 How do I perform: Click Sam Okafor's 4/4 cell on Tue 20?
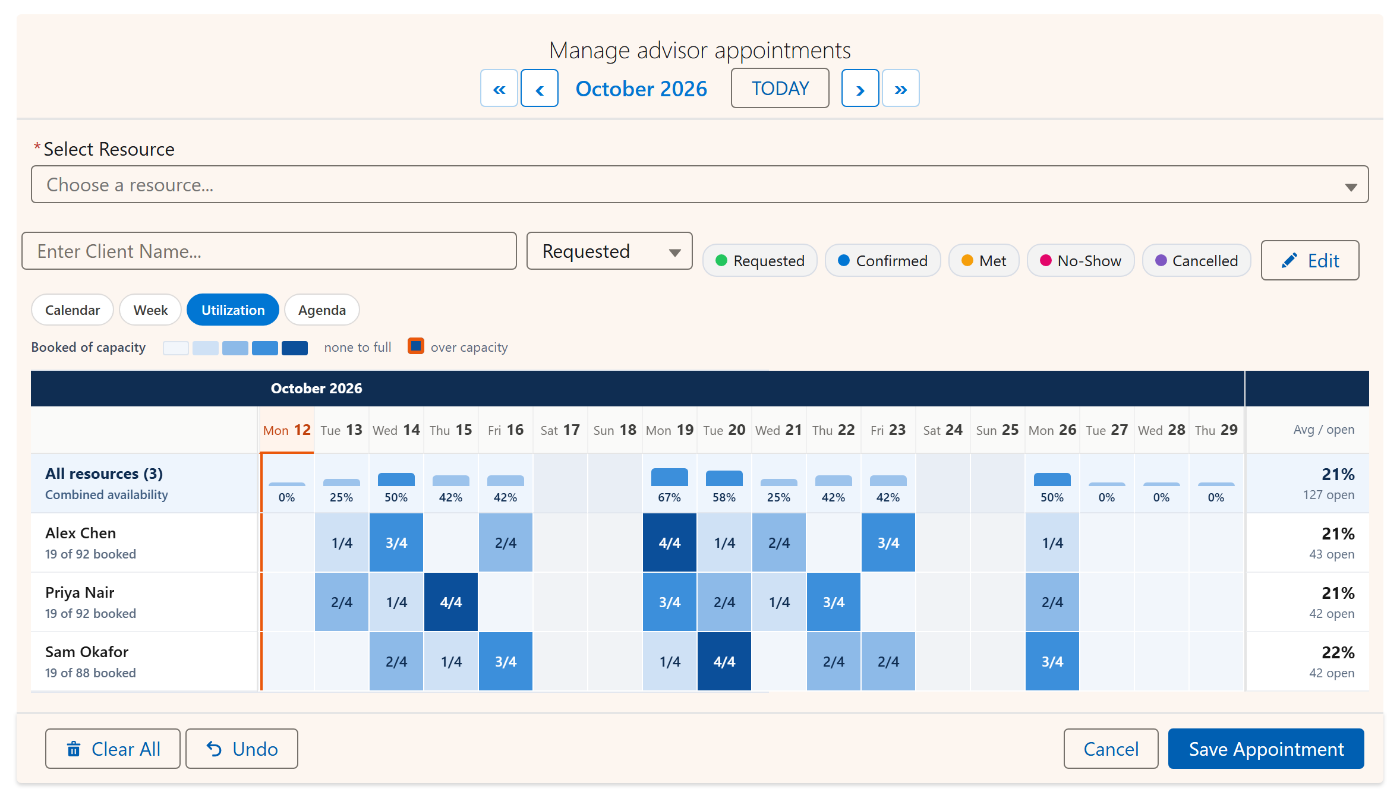(x=724, y=661)
